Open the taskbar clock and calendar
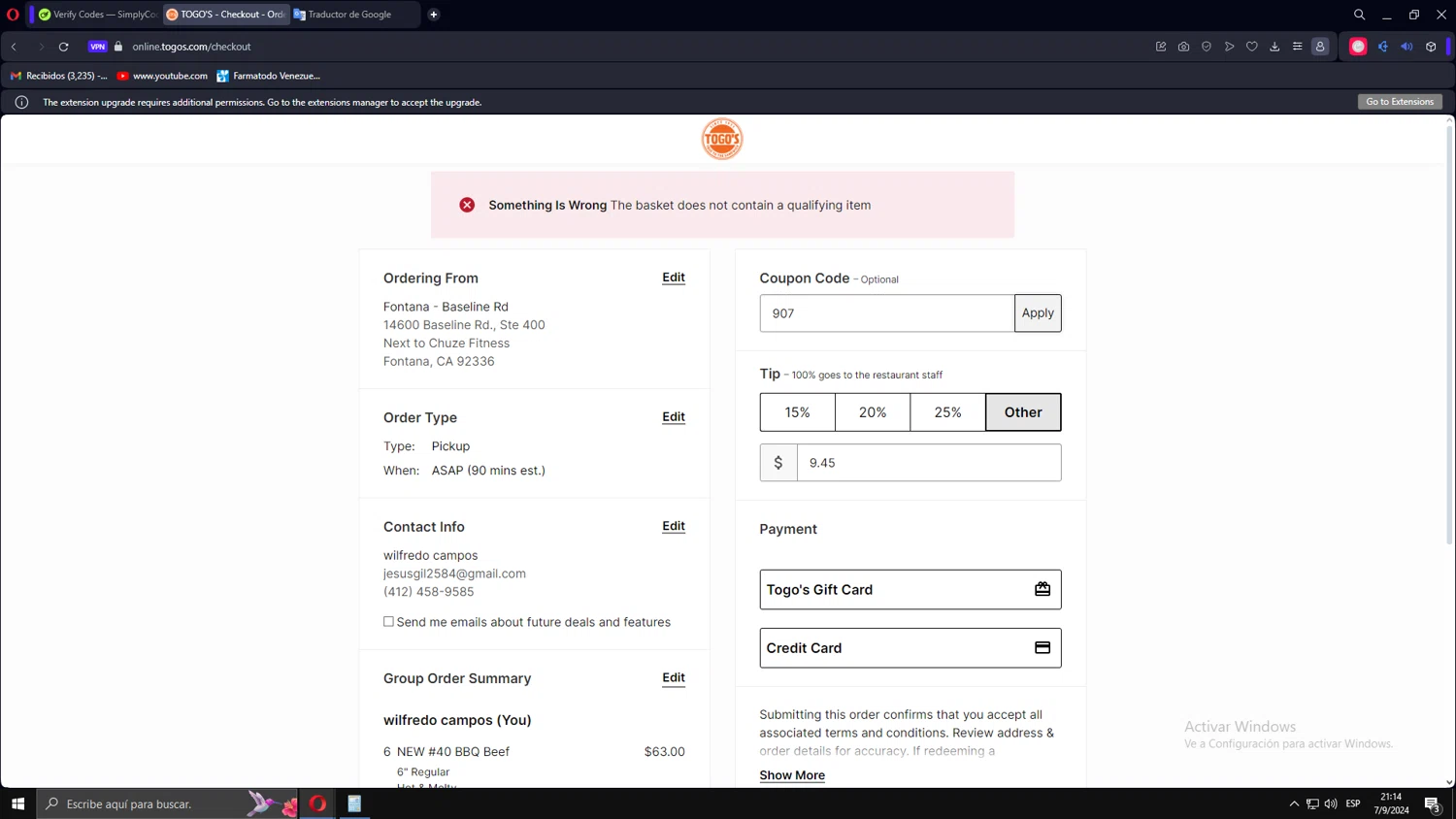 coord(1391,803)
